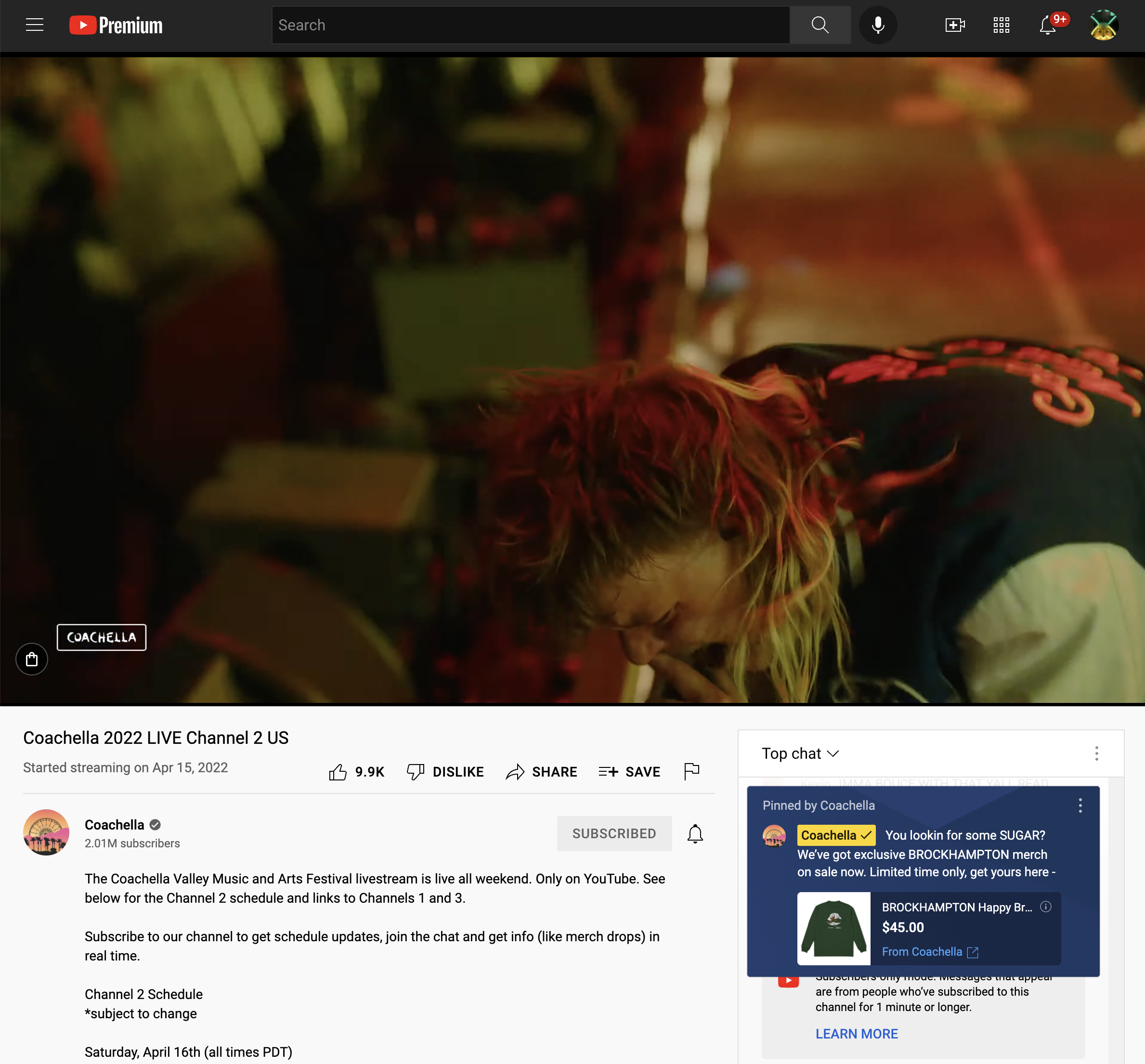Open the account avatar menu
1145x1064 pixels.
[x=1103, y=25]
